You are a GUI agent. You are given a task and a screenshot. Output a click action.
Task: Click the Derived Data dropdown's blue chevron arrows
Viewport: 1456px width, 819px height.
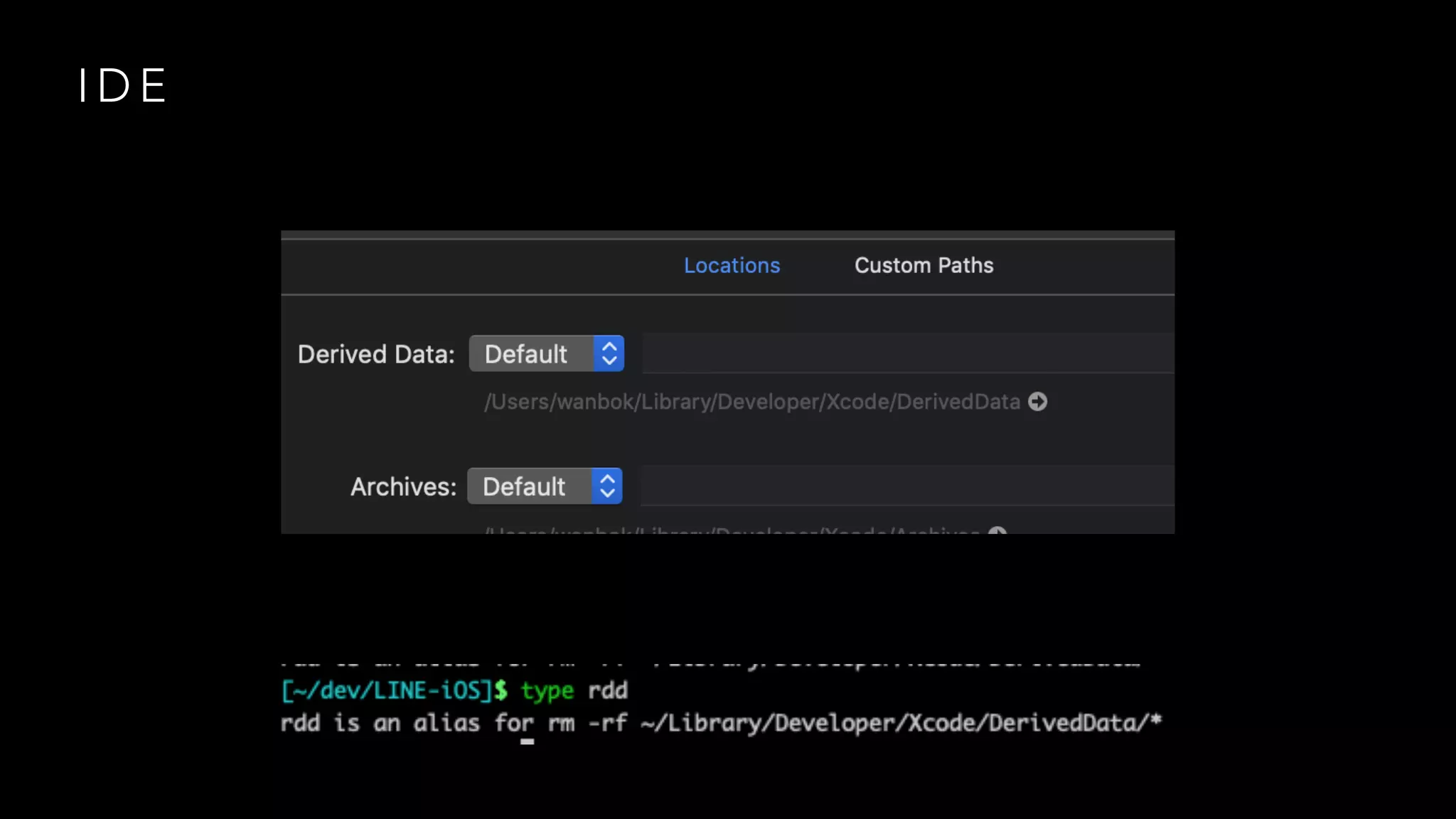click(609, 353)
